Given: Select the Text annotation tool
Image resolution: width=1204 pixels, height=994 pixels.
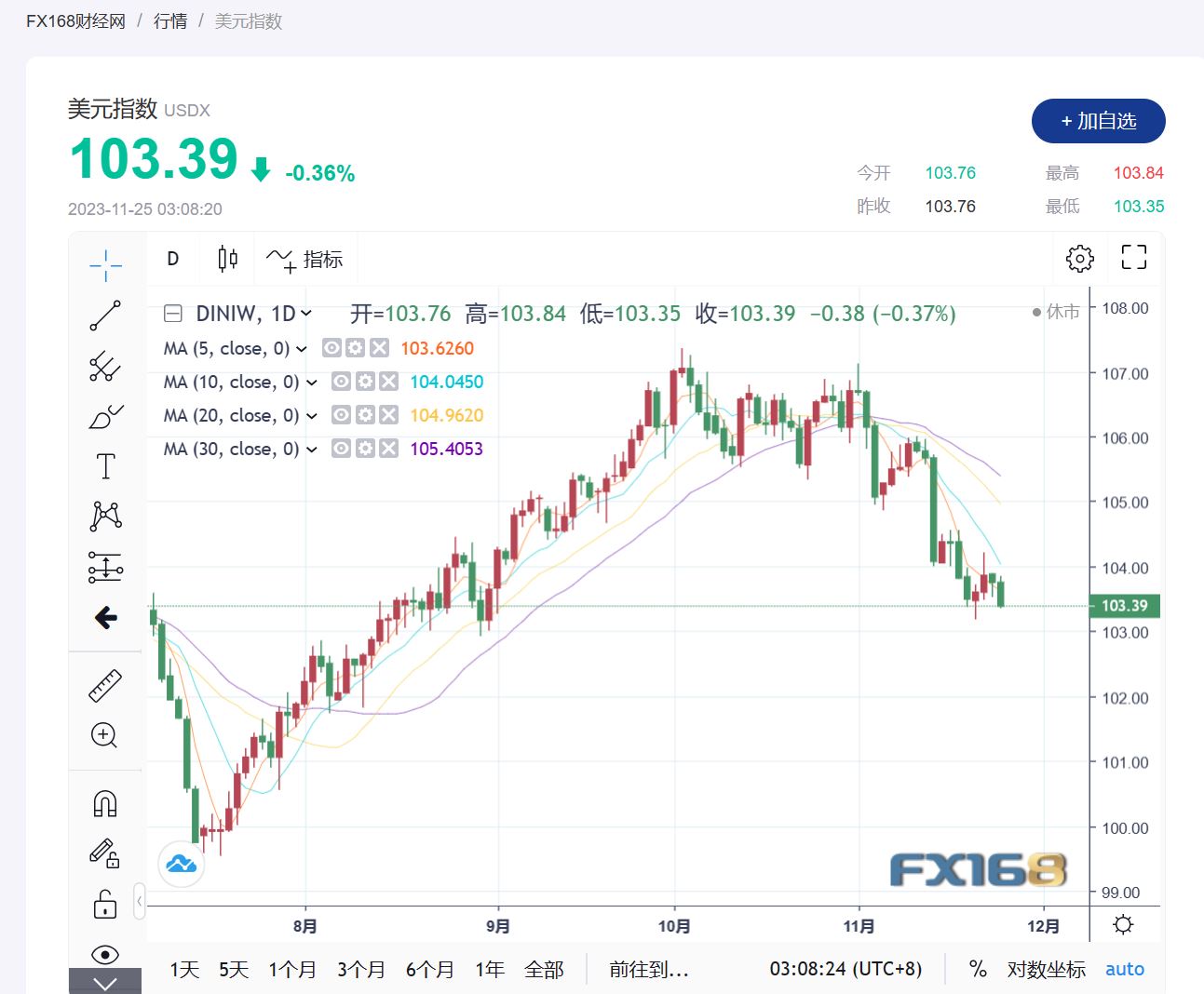Looking at the screenshot, I should (105, 466).
